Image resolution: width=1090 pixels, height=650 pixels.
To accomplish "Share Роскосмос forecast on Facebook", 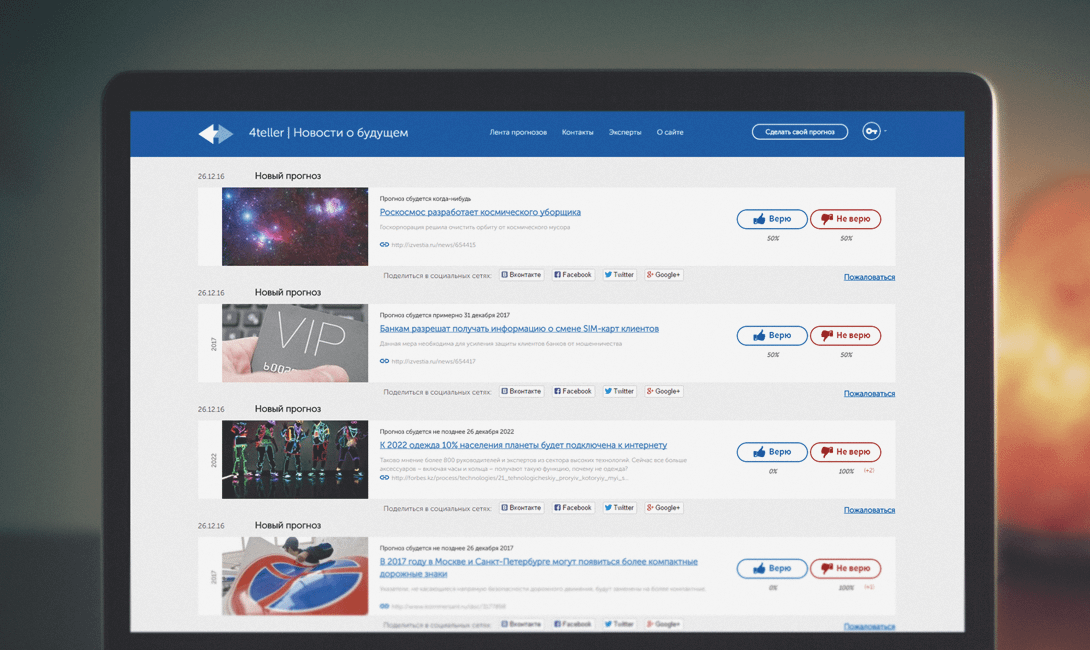I will tap(573, 275).
